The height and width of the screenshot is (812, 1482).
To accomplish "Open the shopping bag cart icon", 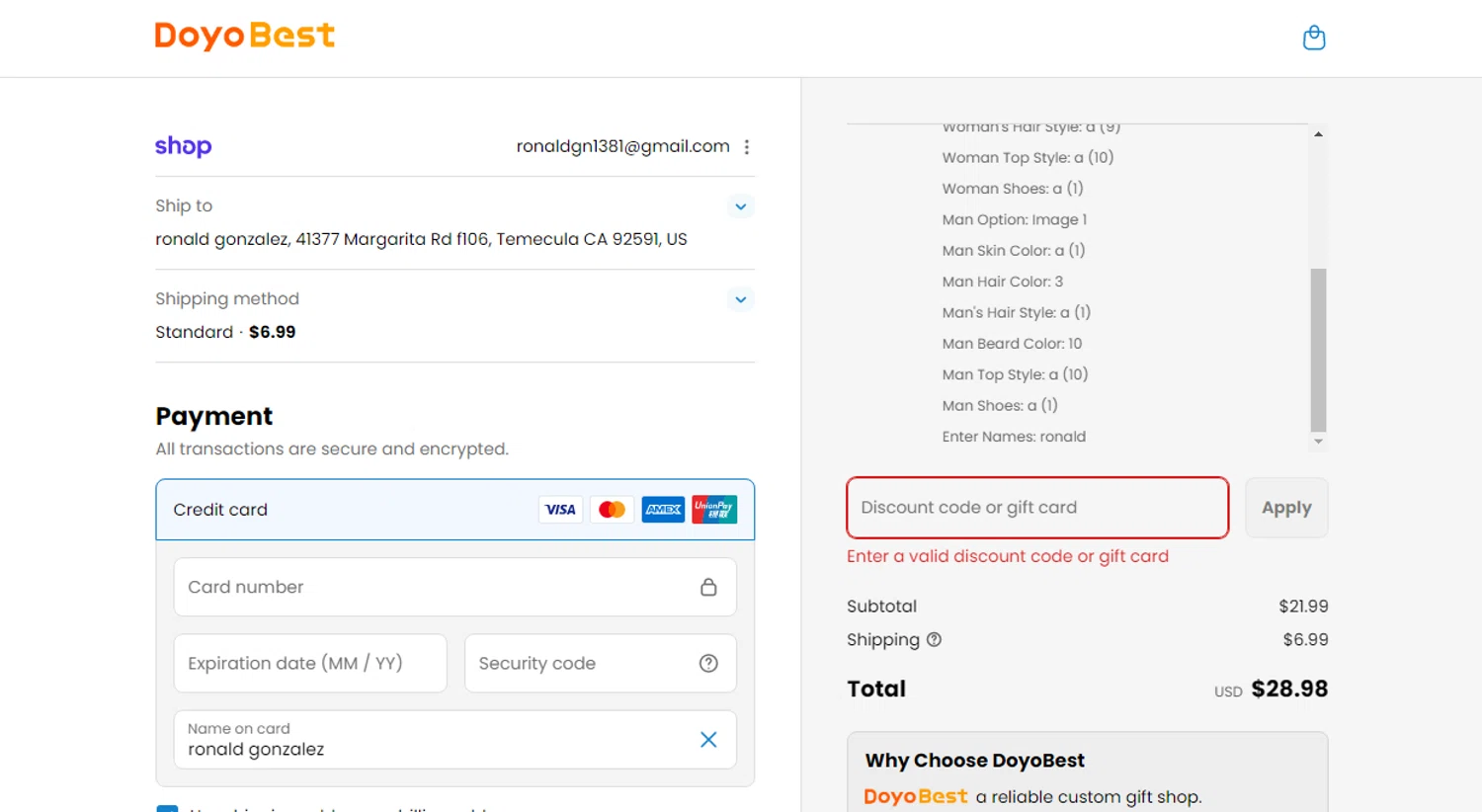I will point(1314,38).
